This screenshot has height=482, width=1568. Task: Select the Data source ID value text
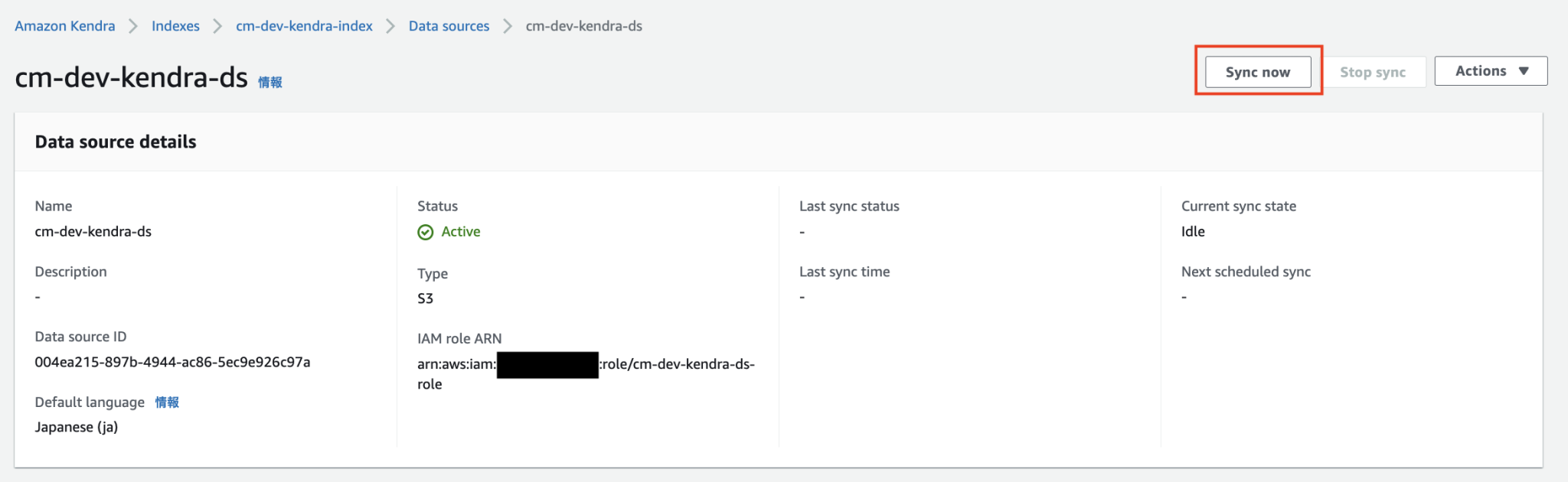coord(172,362)
